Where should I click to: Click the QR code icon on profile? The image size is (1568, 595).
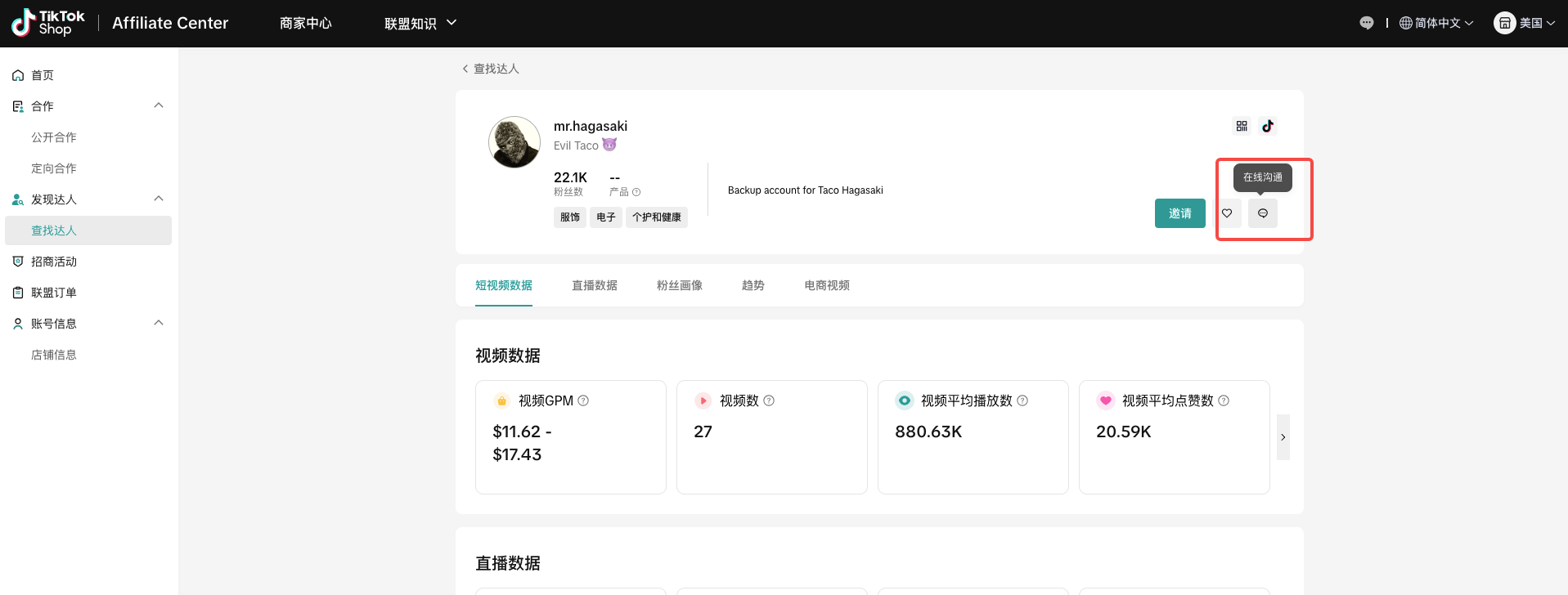(x=1242, y=126)
